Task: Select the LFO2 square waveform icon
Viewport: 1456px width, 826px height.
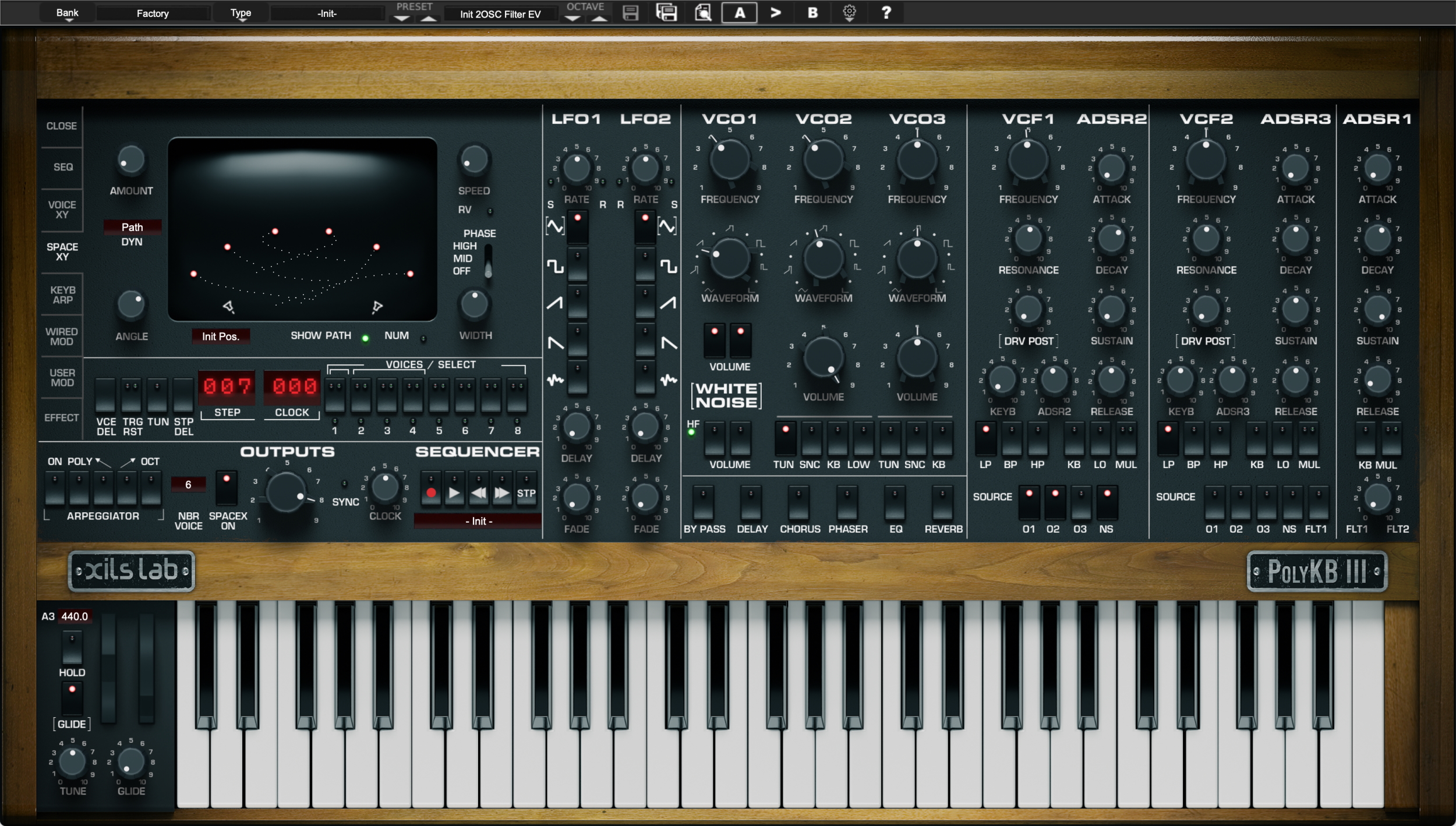Action: [668, 267]
